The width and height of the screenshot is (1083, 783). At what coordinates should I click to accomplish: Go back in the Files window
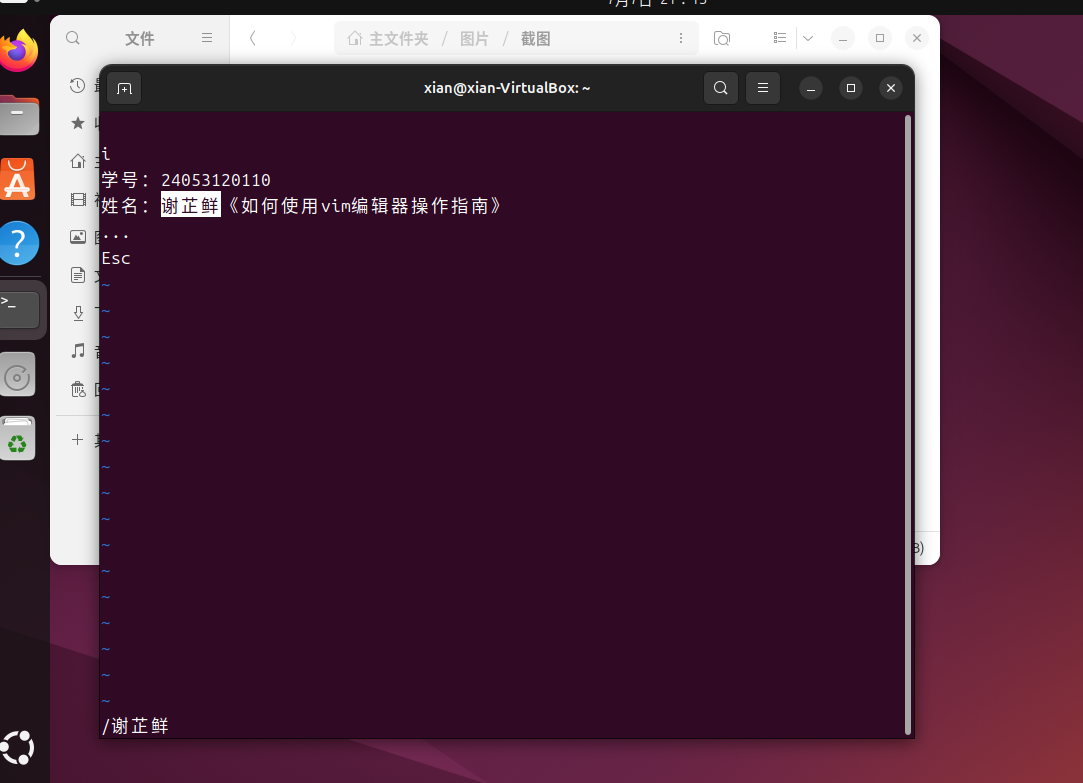253,38
